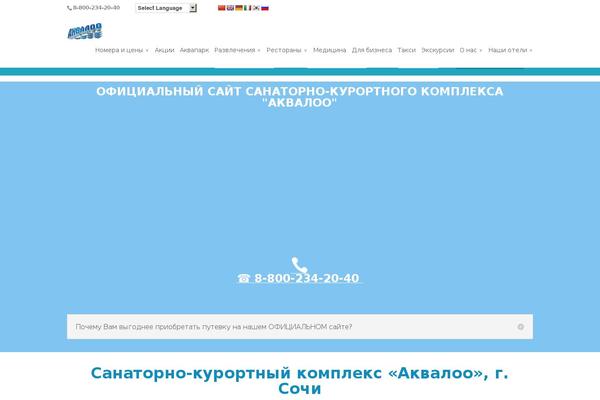Screen dimensions: 600x400
Task: Open the Медицина menu item
Action: pos(329,50)
